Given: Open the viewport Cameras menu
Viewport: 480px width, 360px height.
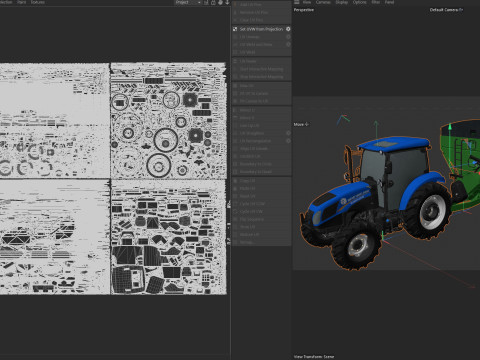Looking at the screenshot, I should [323, 2].
